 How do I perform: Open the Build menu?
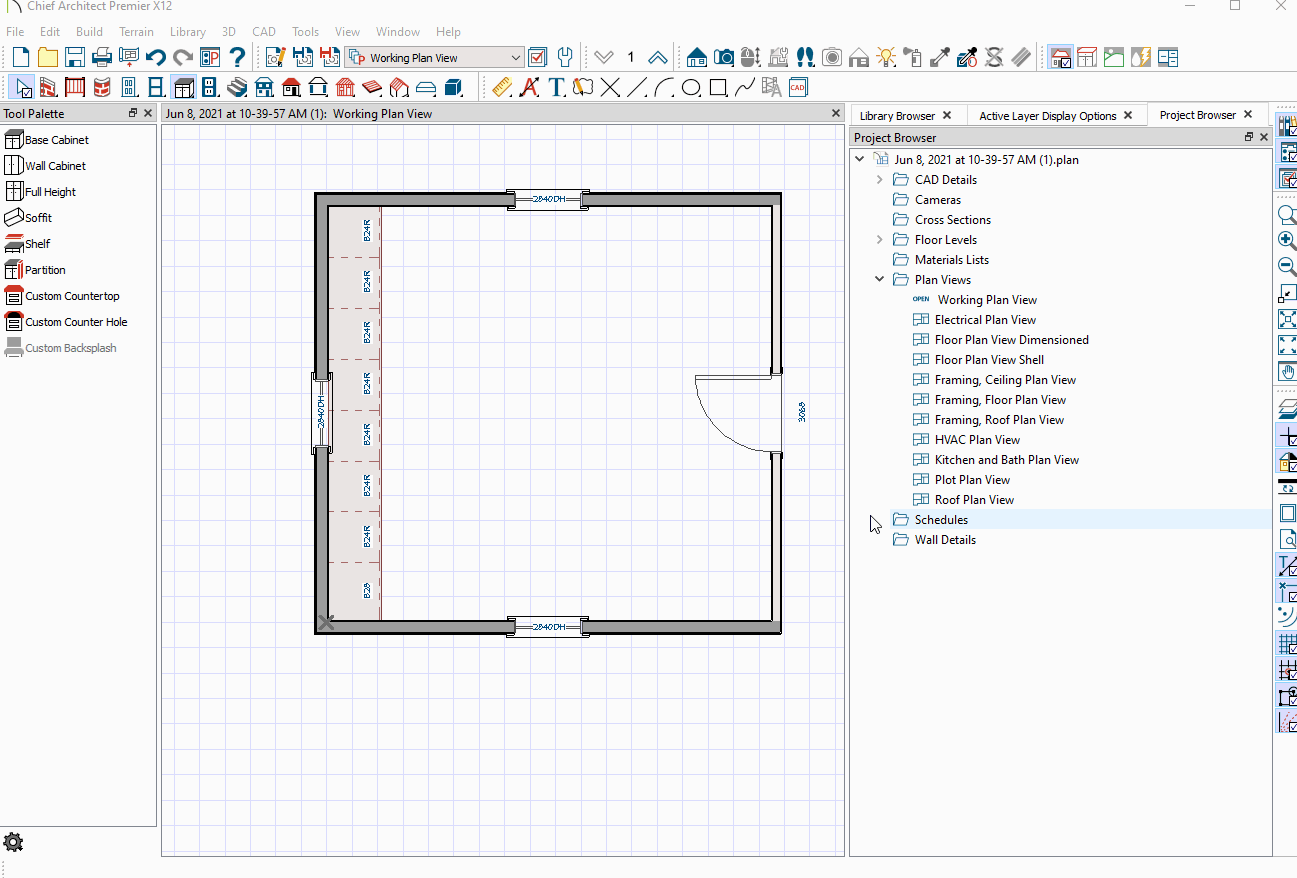89,31
